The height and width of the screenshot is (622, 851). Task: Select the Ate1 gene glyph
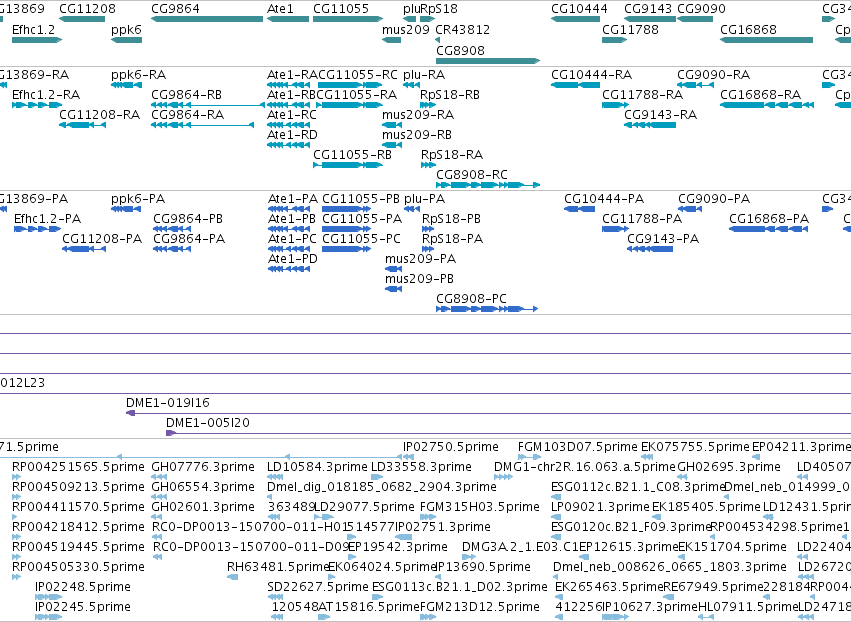(288, 19)
